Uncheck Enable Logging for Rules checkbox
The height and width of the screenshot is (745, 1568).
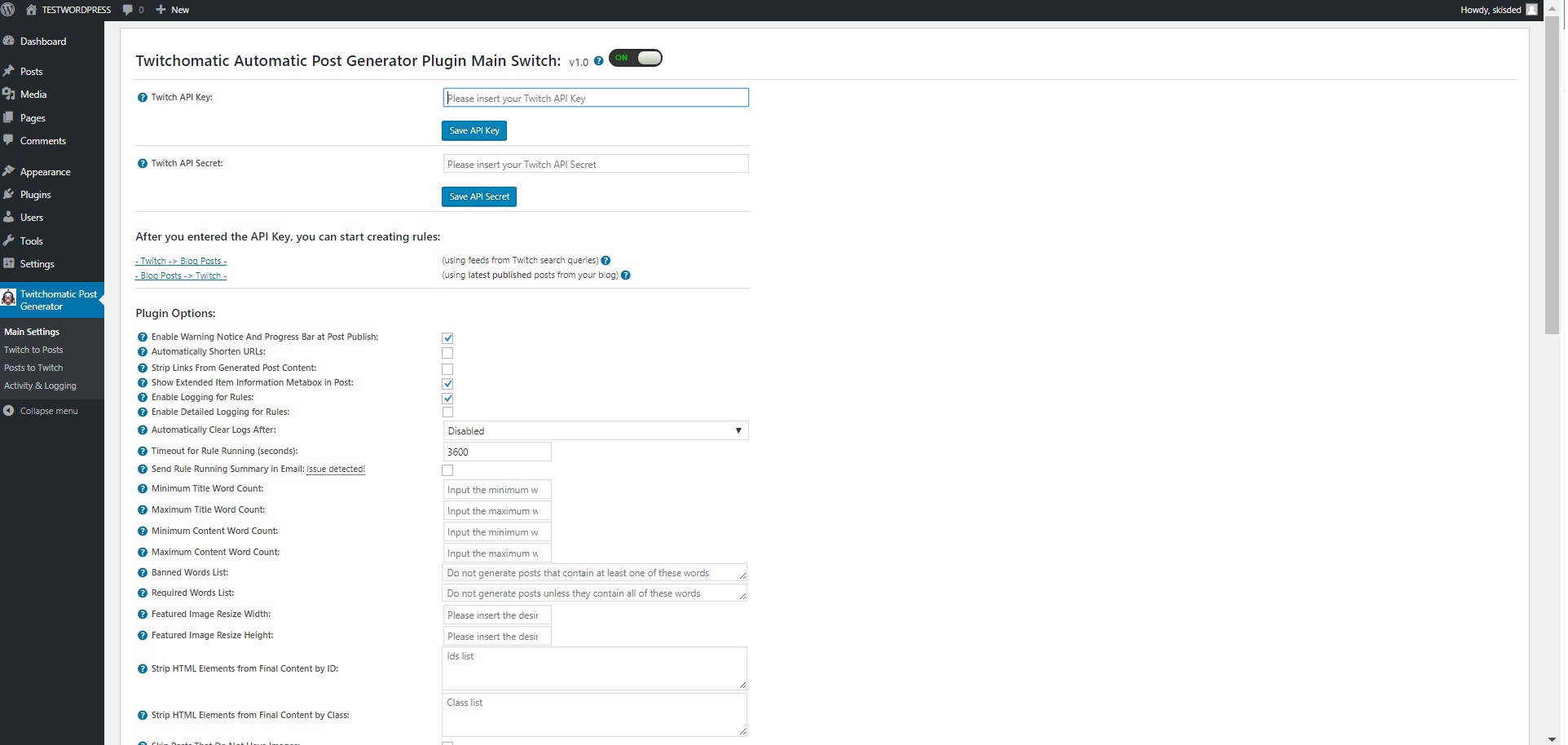pyautogui.click(x=447, y=398)
